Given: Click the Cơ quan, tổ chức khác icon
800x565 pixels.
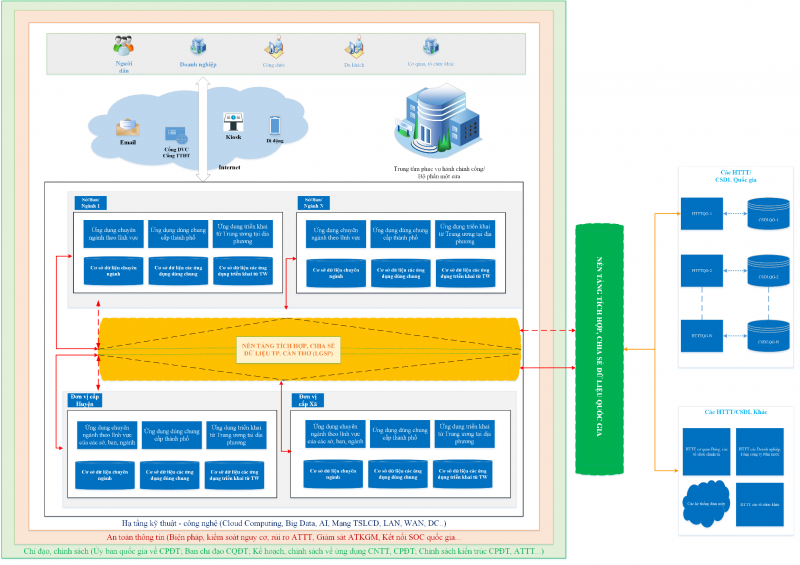Looking at the screenshot, I should [430, 46].
